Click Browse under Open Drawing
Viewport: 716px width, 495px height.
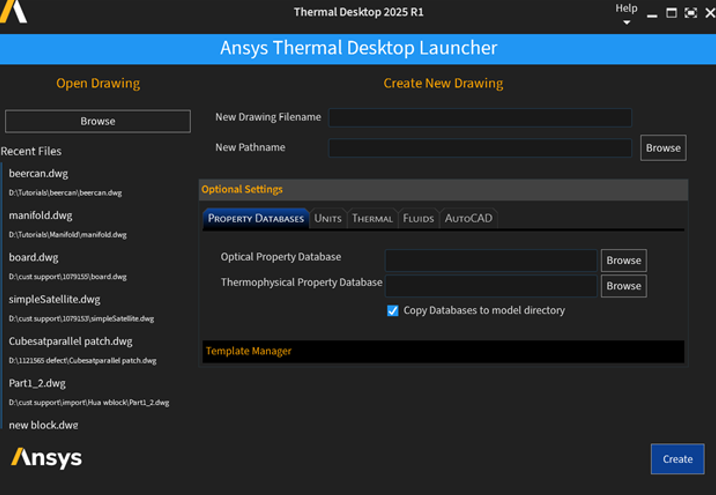(98, 121)
